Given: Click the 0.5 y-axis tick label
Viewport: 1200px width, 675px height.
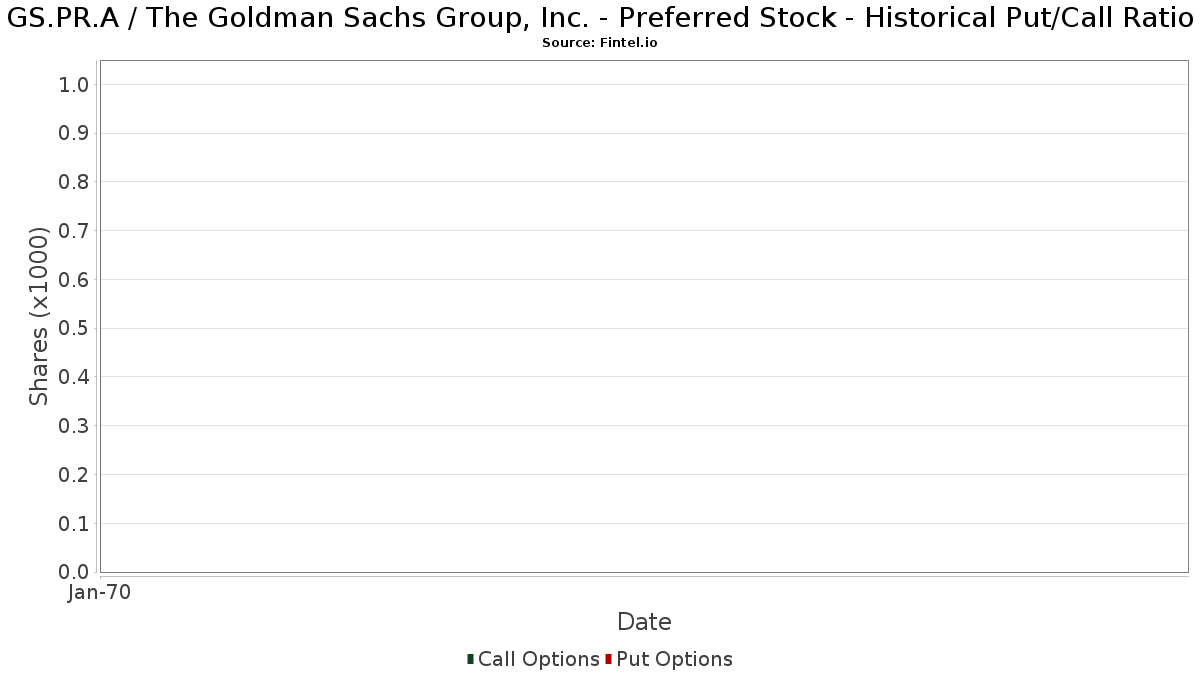Looking at the screenshot, I should tap(75, 329).
